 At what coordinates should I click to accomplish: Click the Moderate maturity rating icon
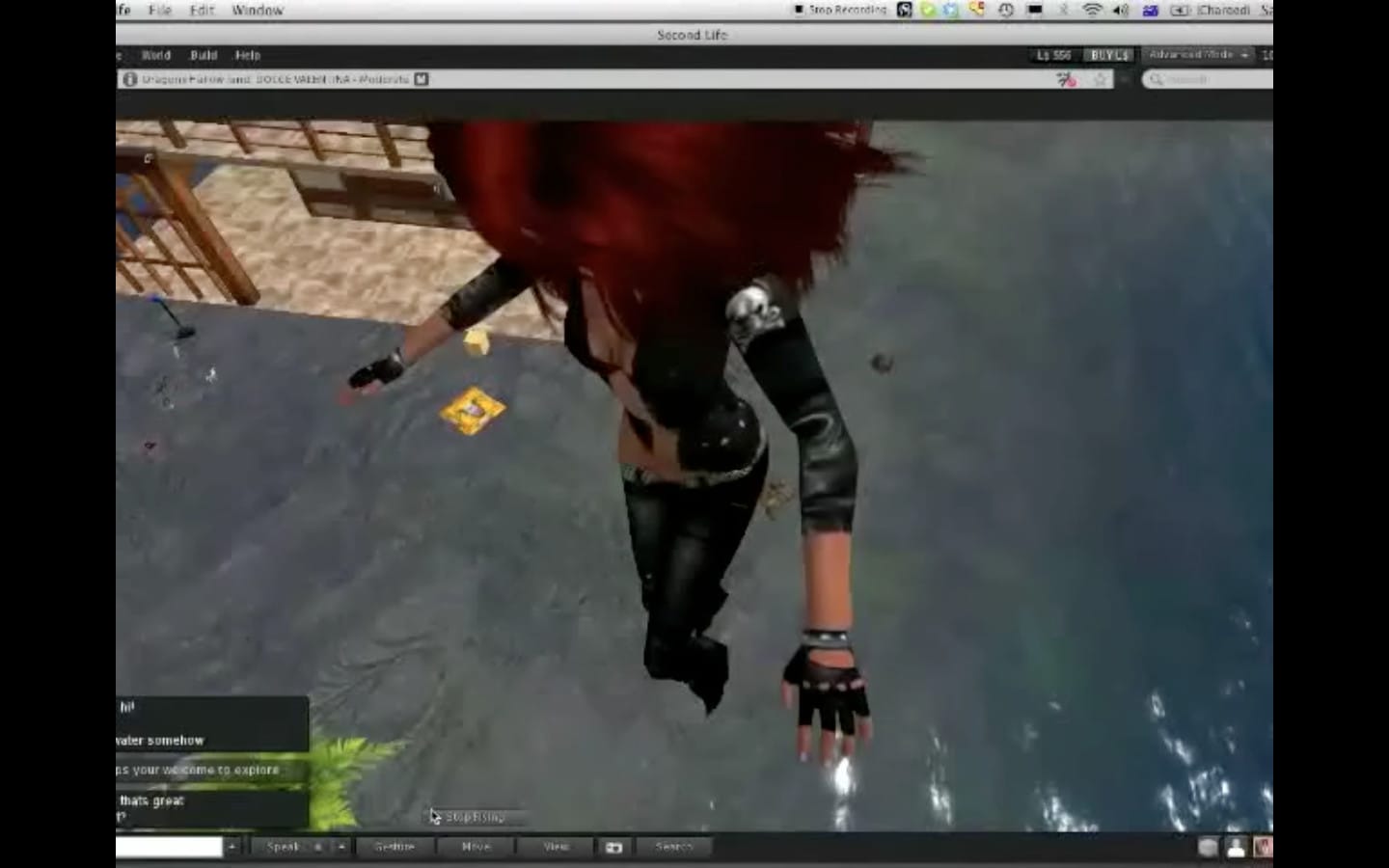click(x=422, y=79)
